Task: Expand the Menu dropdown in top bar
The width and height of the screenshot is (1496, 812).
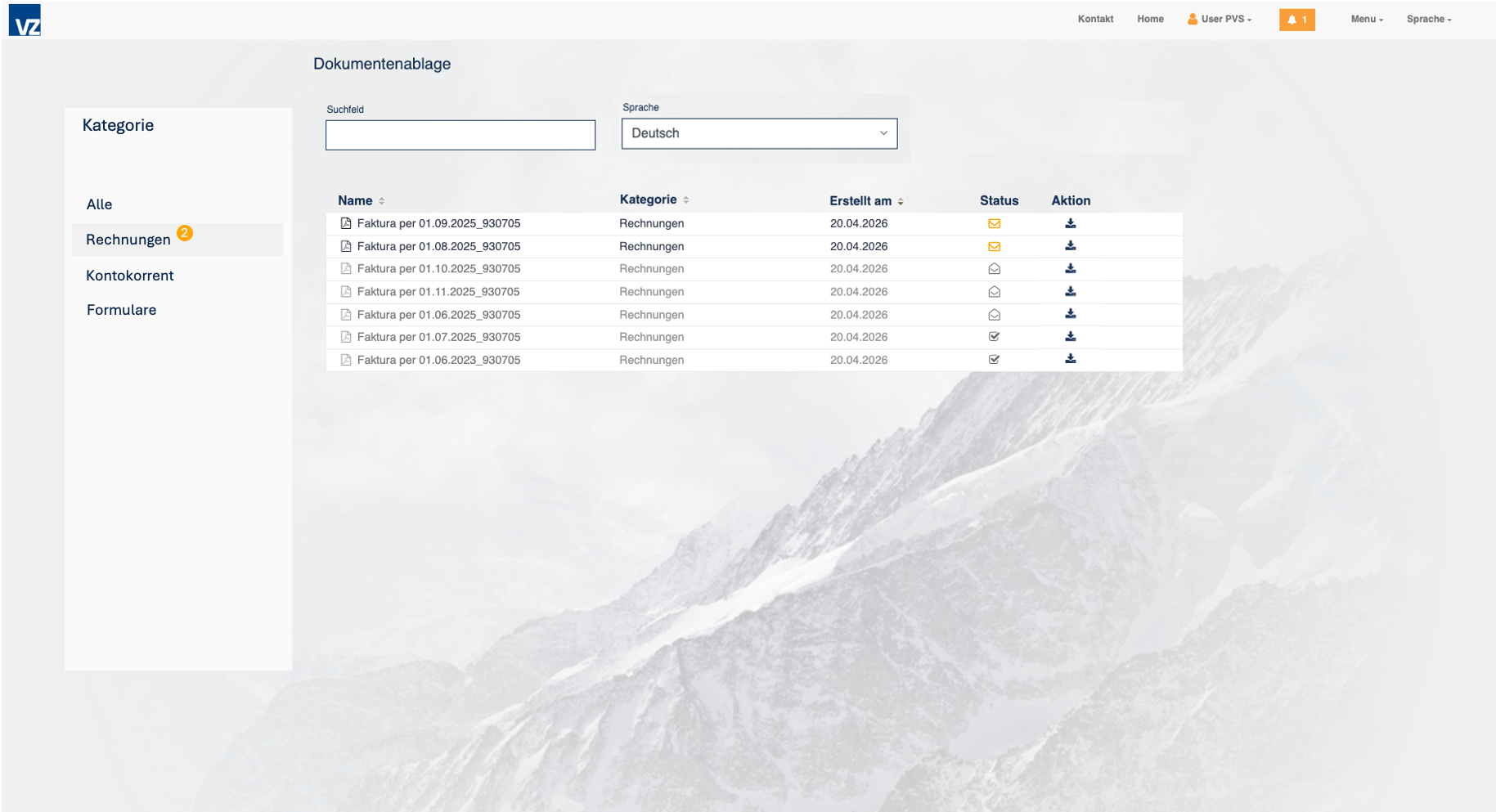Action: 1367,19
